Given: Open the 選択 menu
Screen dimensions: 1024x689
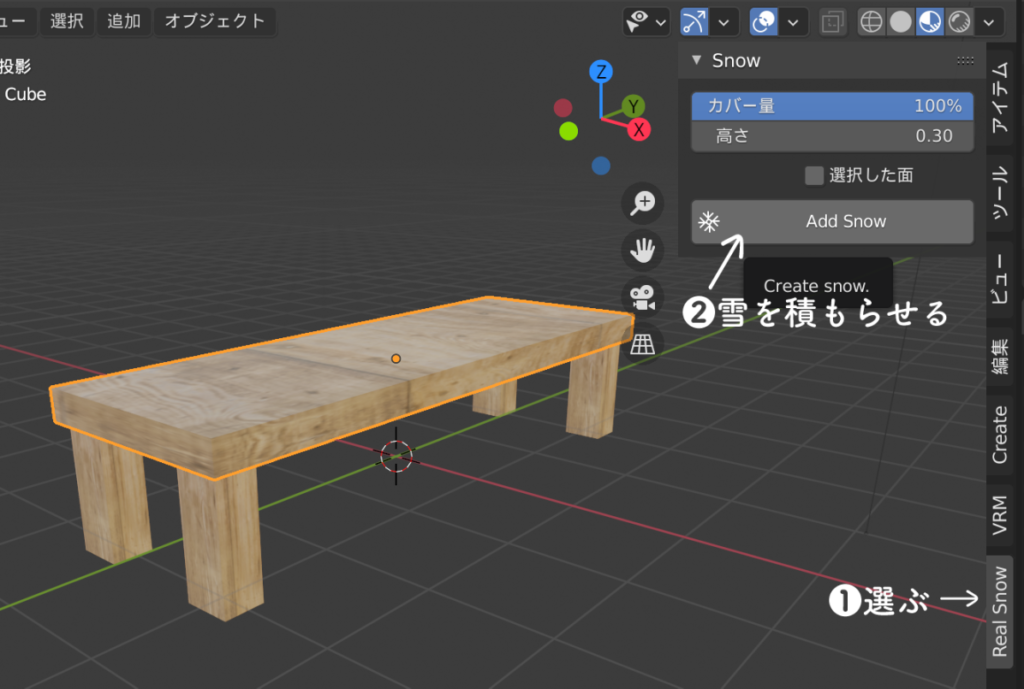Looking at the screenshot, I should coord(67,21).
